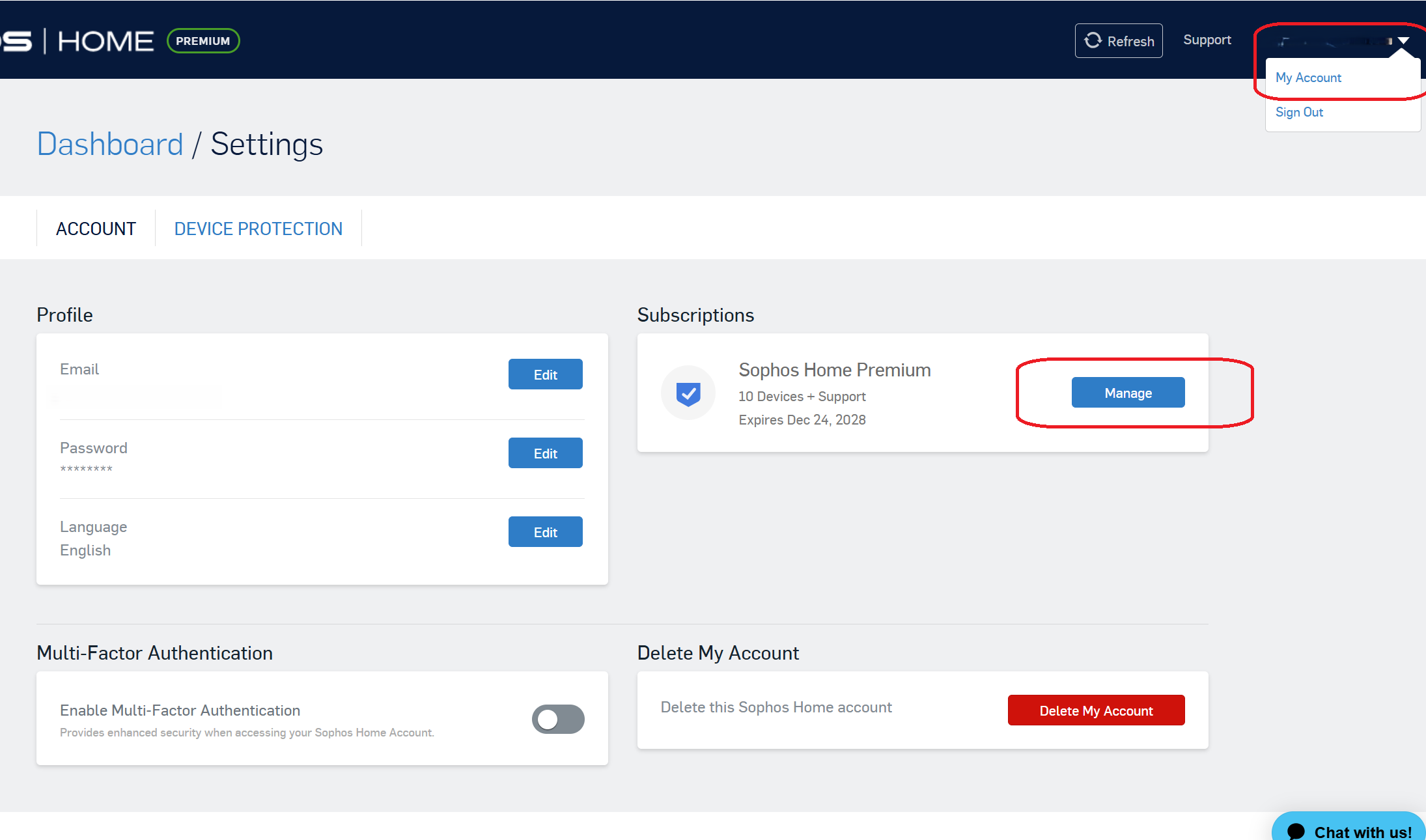Open the Device Protection tab

pyautogui.click(x=258, y=229)
